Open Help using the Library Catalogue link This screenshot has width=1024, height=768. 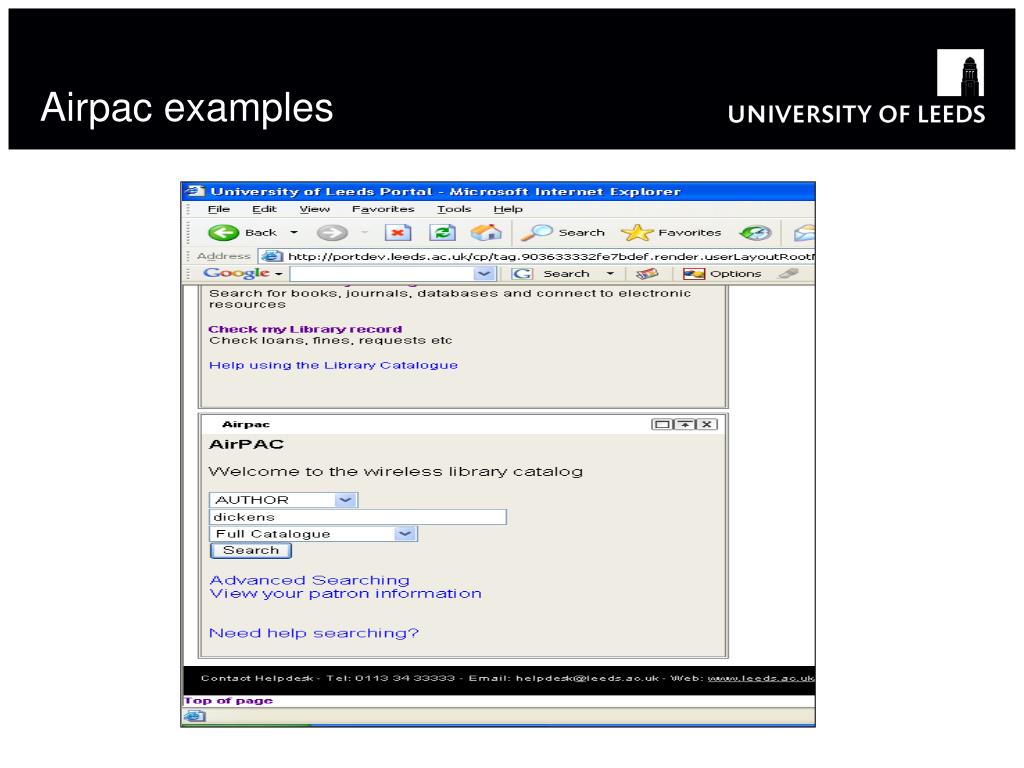(x=333, y=365)
